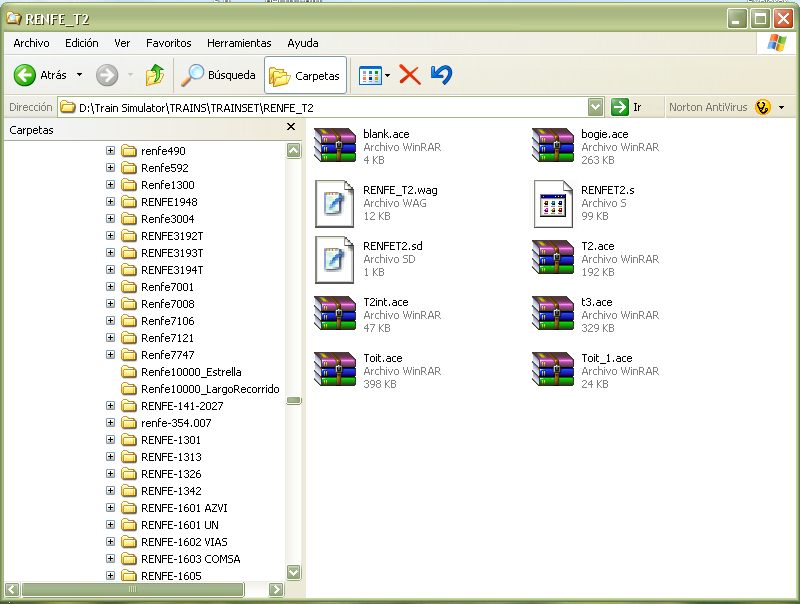Open the Herramientas menu
The height and width of the screenshot is (604, 800).
coord(239,43)
